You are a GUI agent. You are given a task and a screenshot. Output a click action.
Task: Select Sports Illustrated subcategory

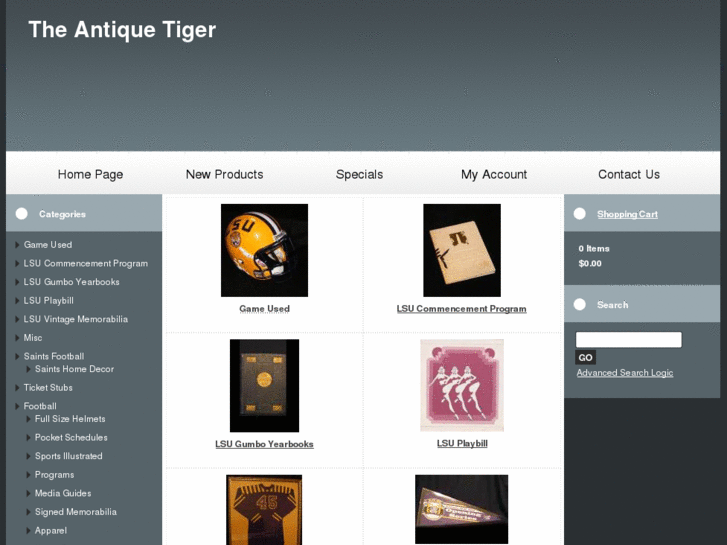(69, 456)
